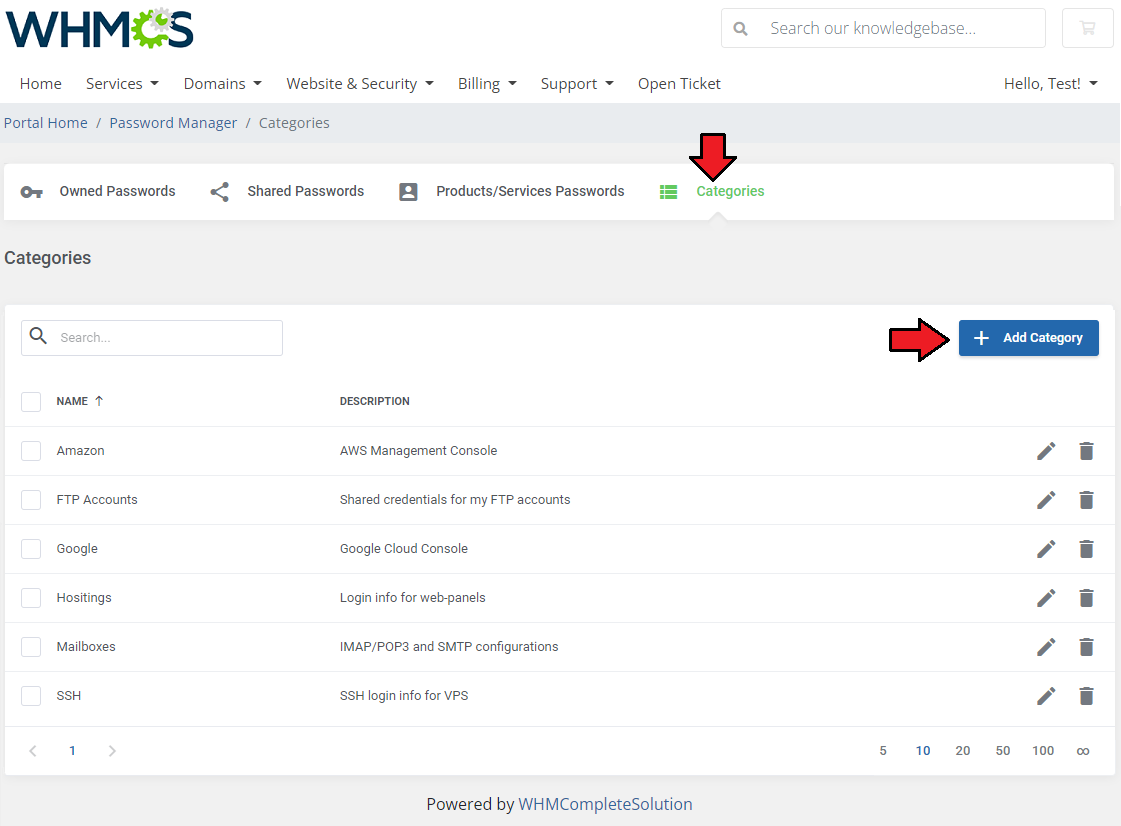Screen dimensions: 1121x826
Task: Show unlimited entries with infinity option
Action: coord(1083,751)
